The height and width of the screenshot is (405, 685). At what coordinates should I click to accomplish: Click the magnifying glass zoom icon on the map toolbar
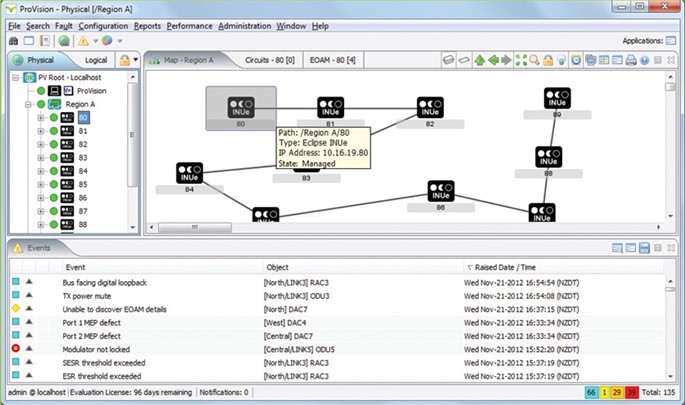click(534, 60)
